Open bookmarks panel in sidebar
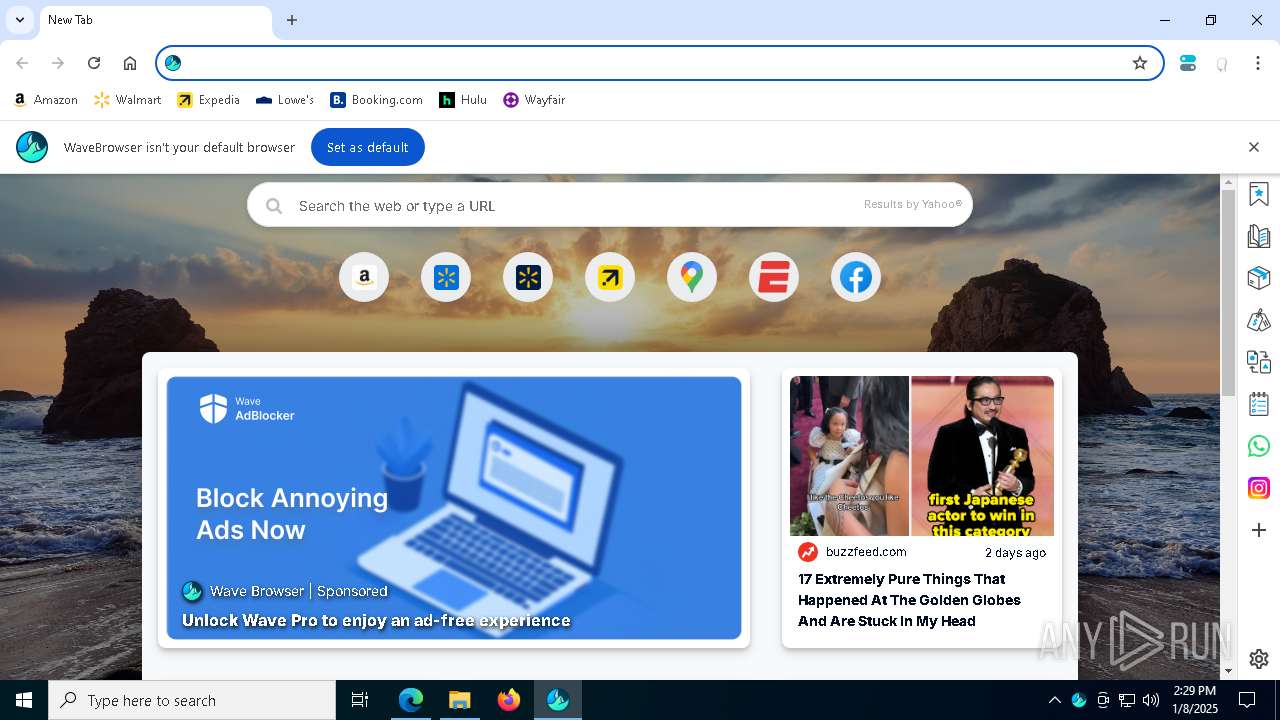This screenshot has width=1280, height=720. pyautogui.click(x=1259, y=194)
